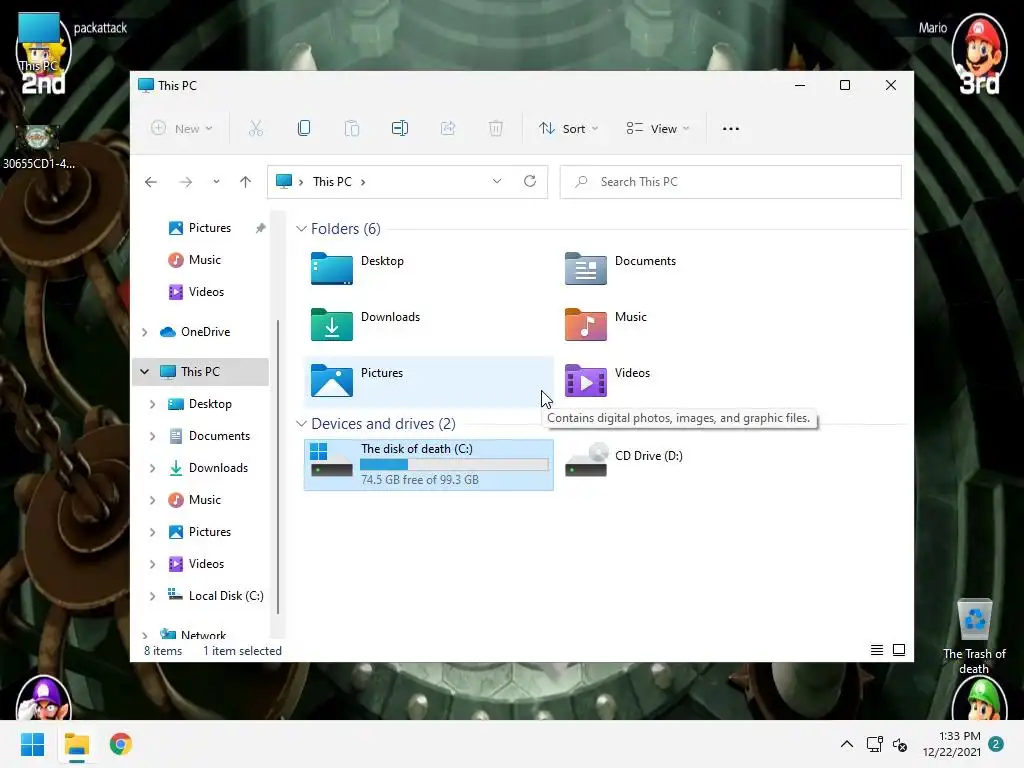Select the Desktop folder icon in Folders

(x=332, y=268)
